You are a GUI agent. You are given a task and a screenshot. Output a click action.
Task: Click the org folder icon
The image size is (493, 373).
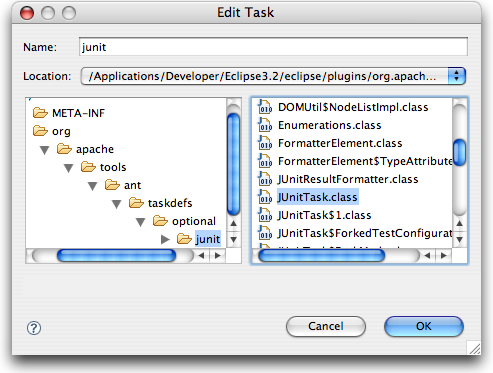(40, 131)
